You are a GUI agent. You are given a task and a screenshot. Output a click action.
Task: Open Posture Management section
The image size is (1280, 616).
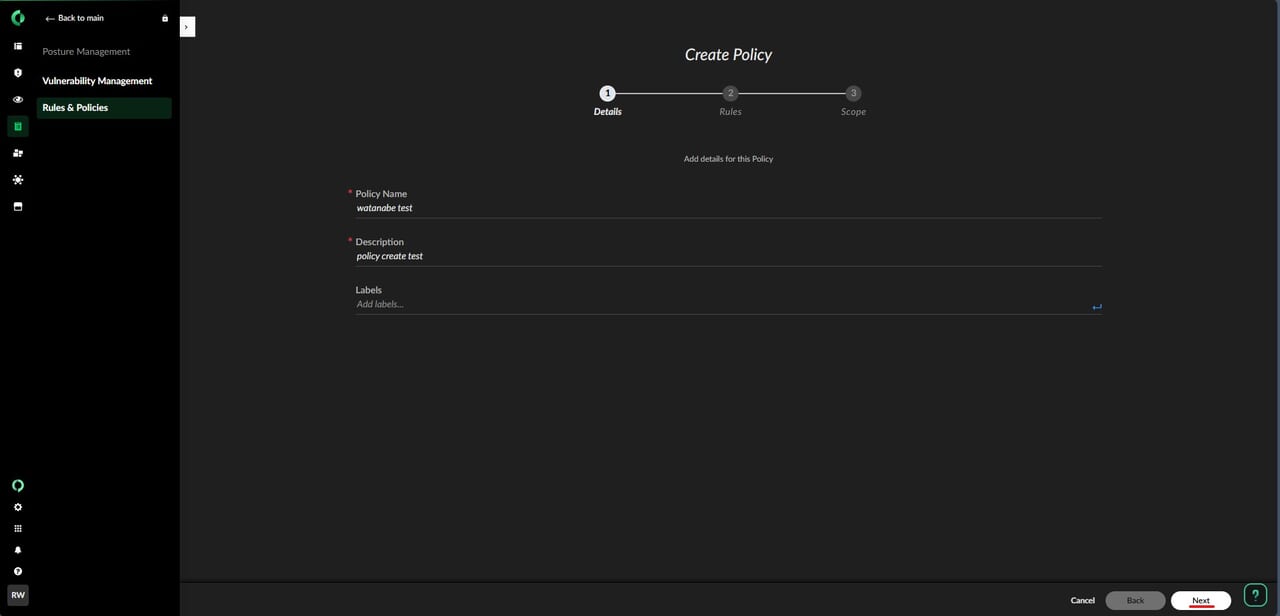point(86,51)
